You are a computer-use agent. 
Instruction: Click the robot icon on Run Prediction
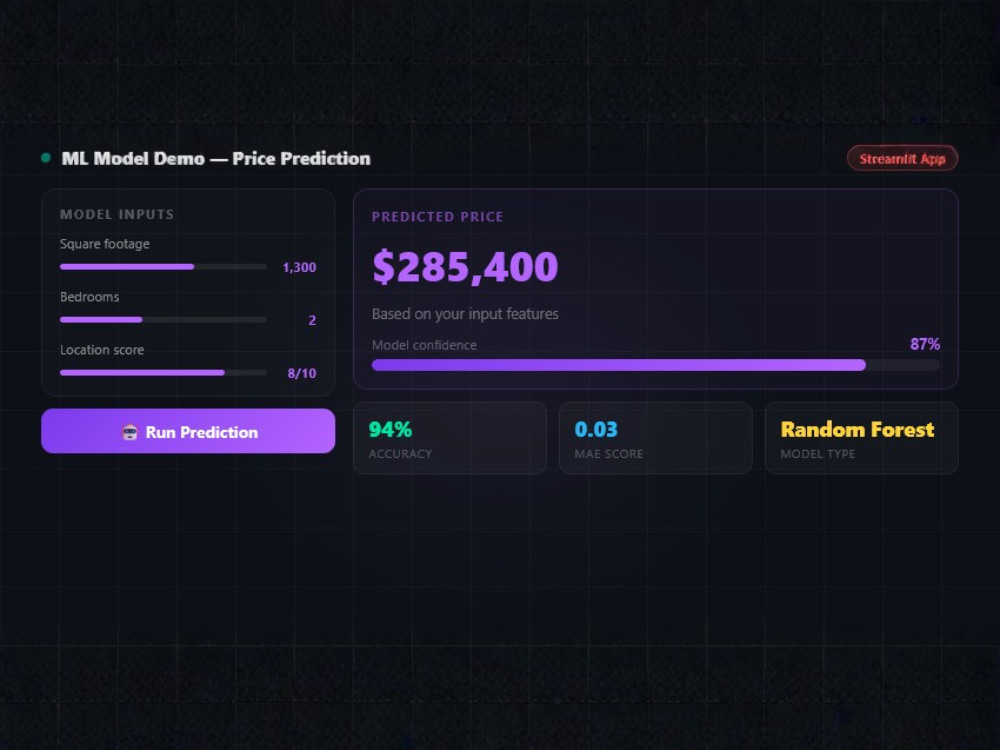pyautogui.click(x=129, y=432)
